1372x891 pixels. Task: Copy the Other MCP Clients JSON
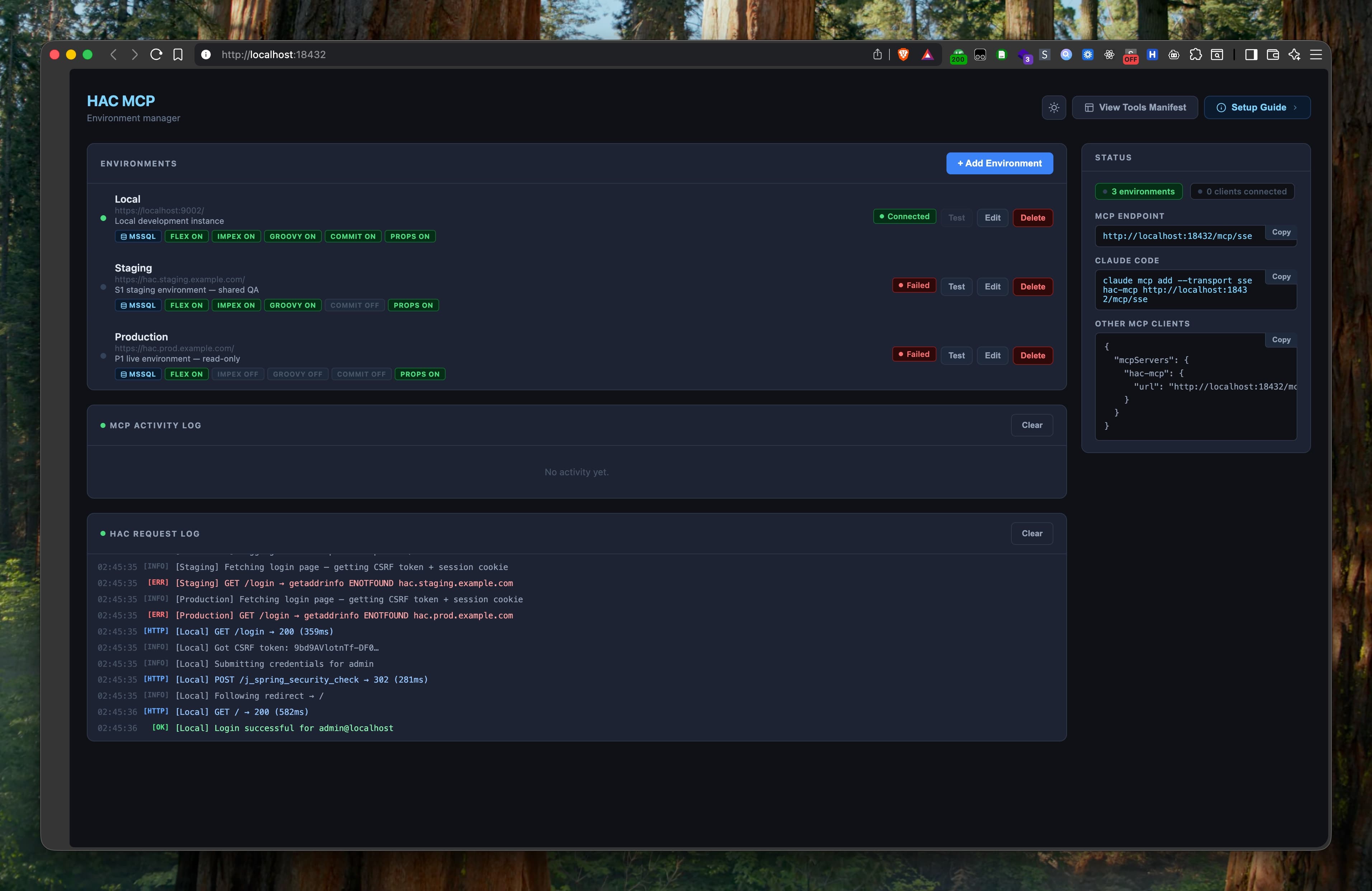1281,340
